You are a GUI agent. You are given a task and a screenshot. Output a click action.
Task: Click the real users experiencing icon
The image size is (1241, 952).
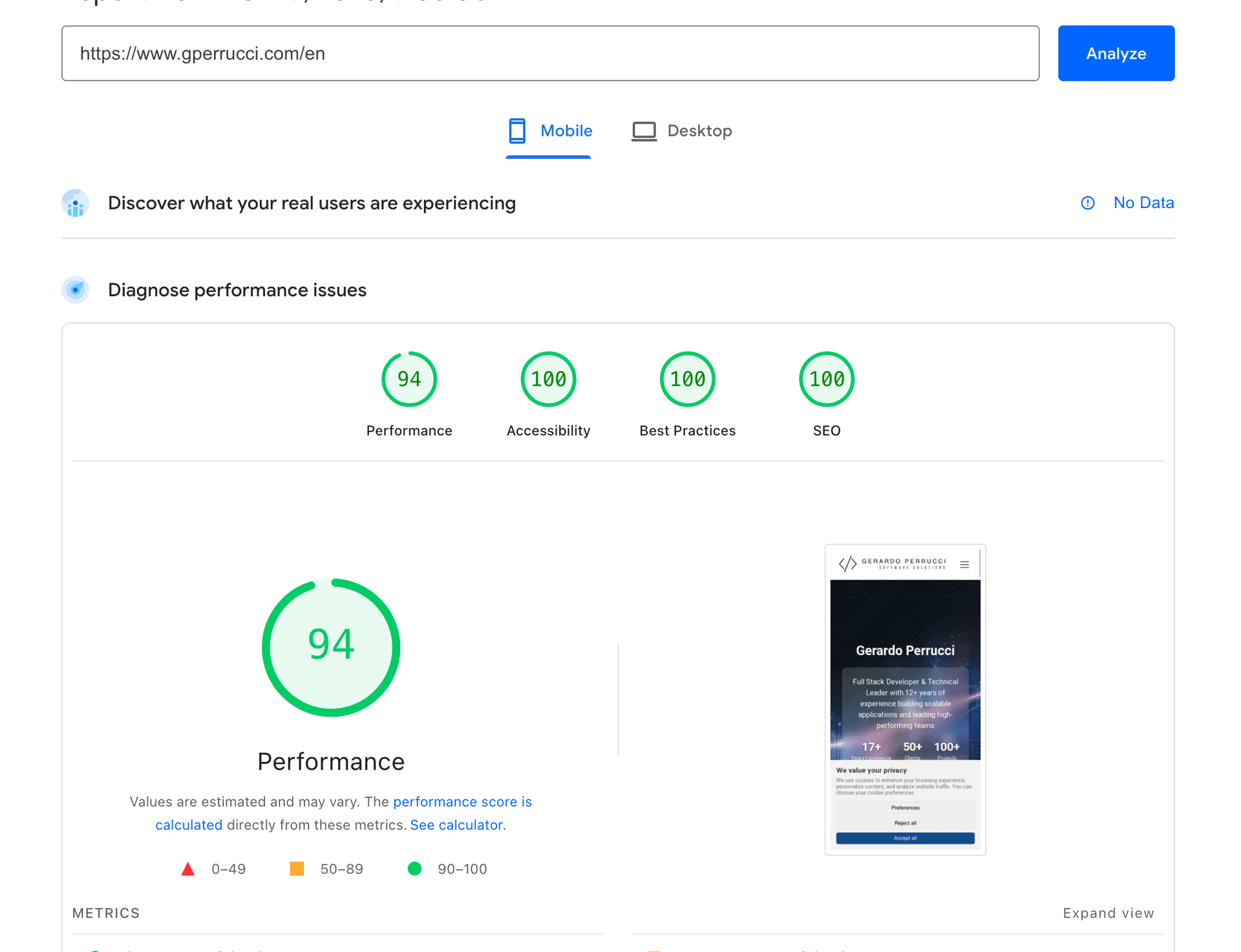(x=75, y=202)
